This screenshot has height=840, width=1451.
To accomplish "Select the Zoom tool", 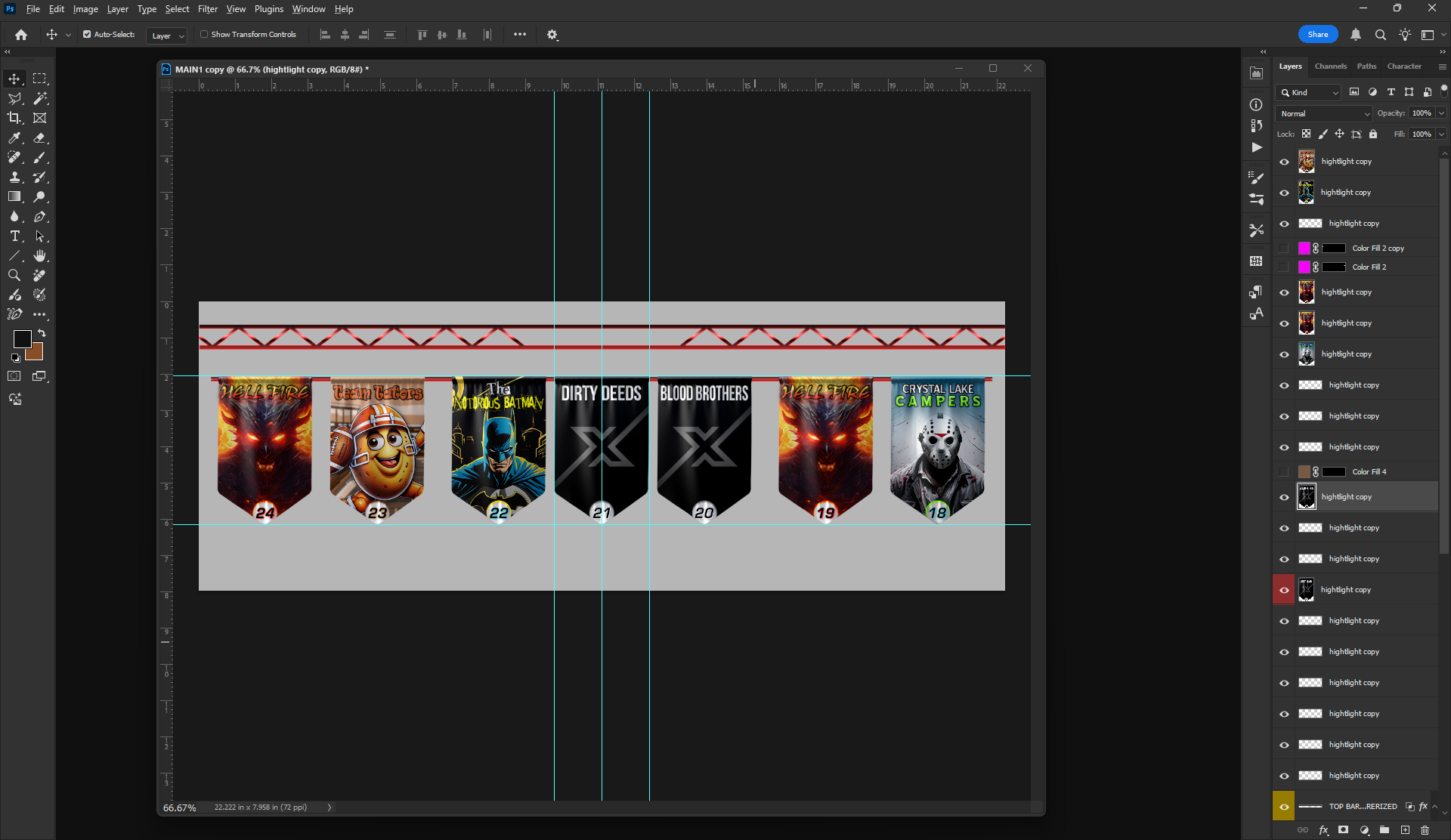I will click(x=14, y=275).
